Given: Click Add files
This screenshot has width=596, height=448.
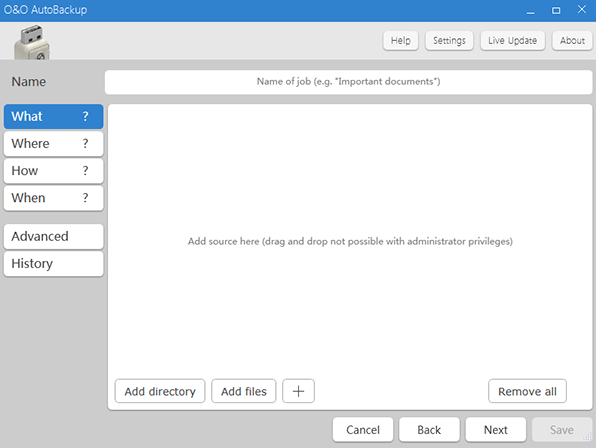Looking at the screenshot, I should (244, 391).
